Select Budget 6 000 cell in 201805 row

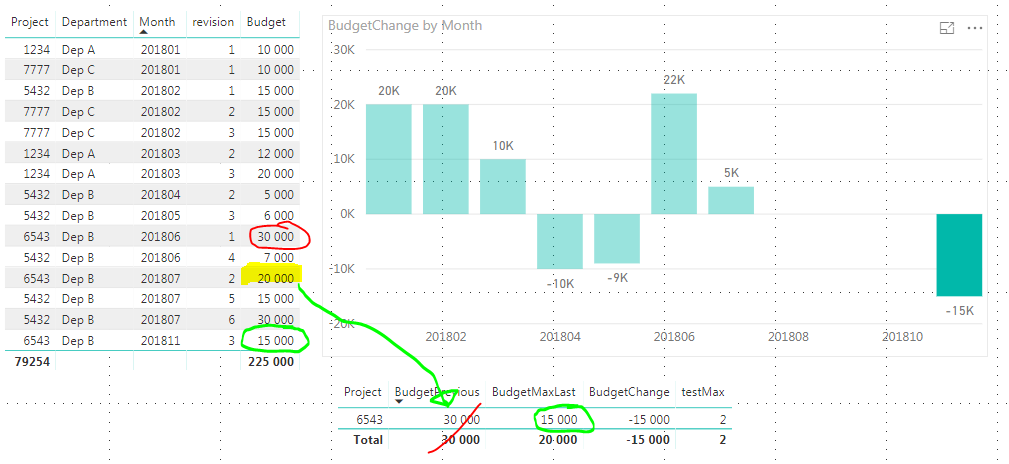pos(277,216)
